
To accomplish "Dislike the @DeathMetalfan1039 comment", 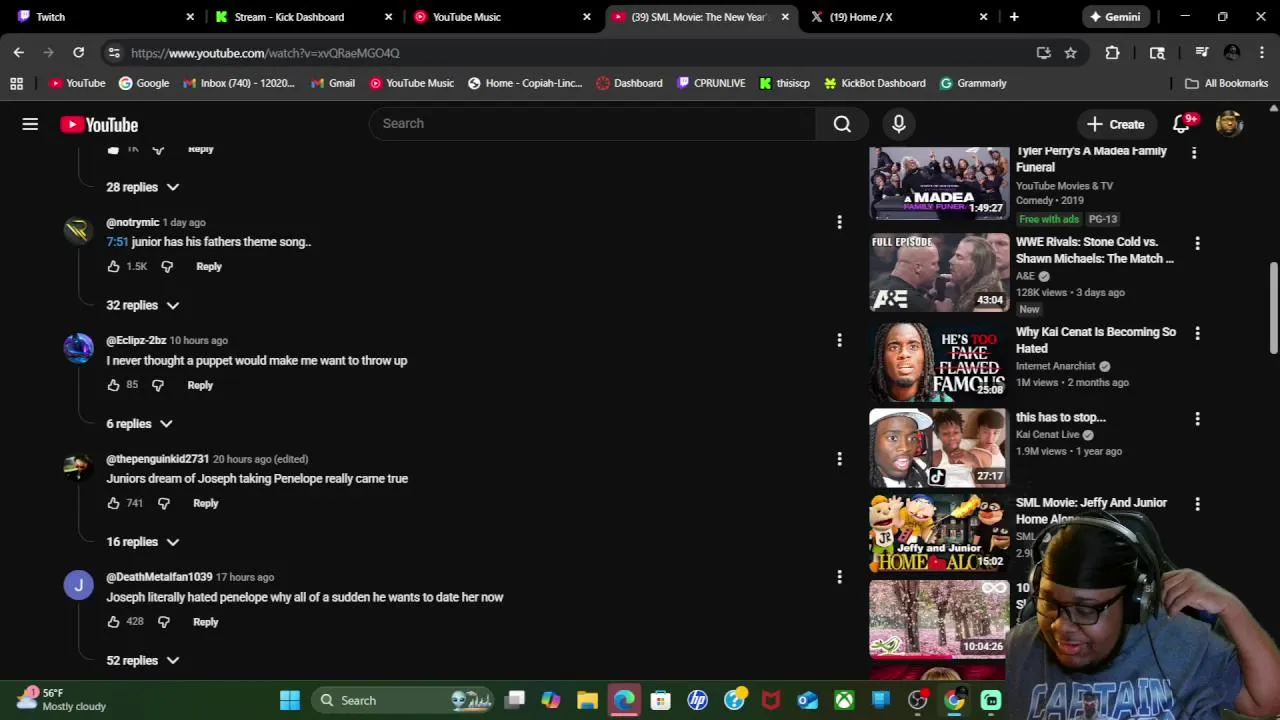I will coord(164,622).
